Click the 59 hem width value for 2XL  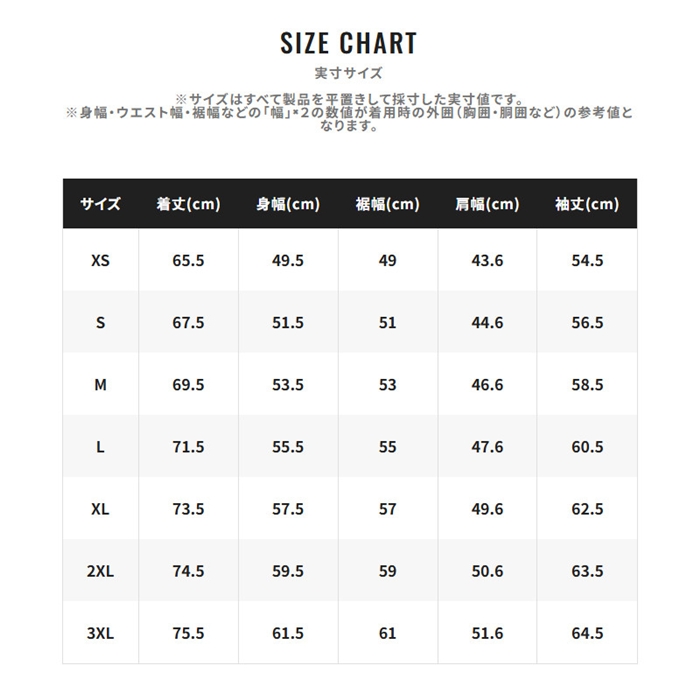388,571
